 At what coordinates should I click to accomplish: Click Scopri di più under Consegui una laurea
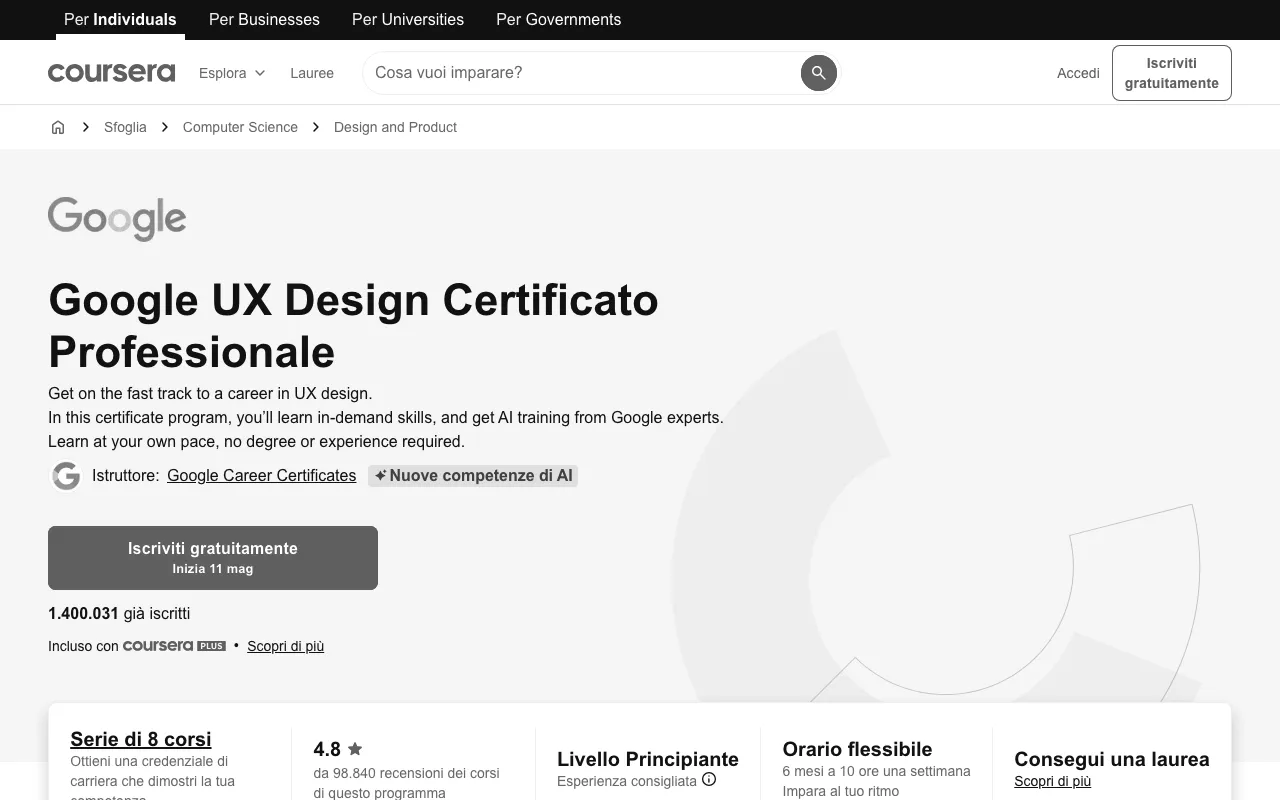pyautogui.click(x=1052, y=781)
